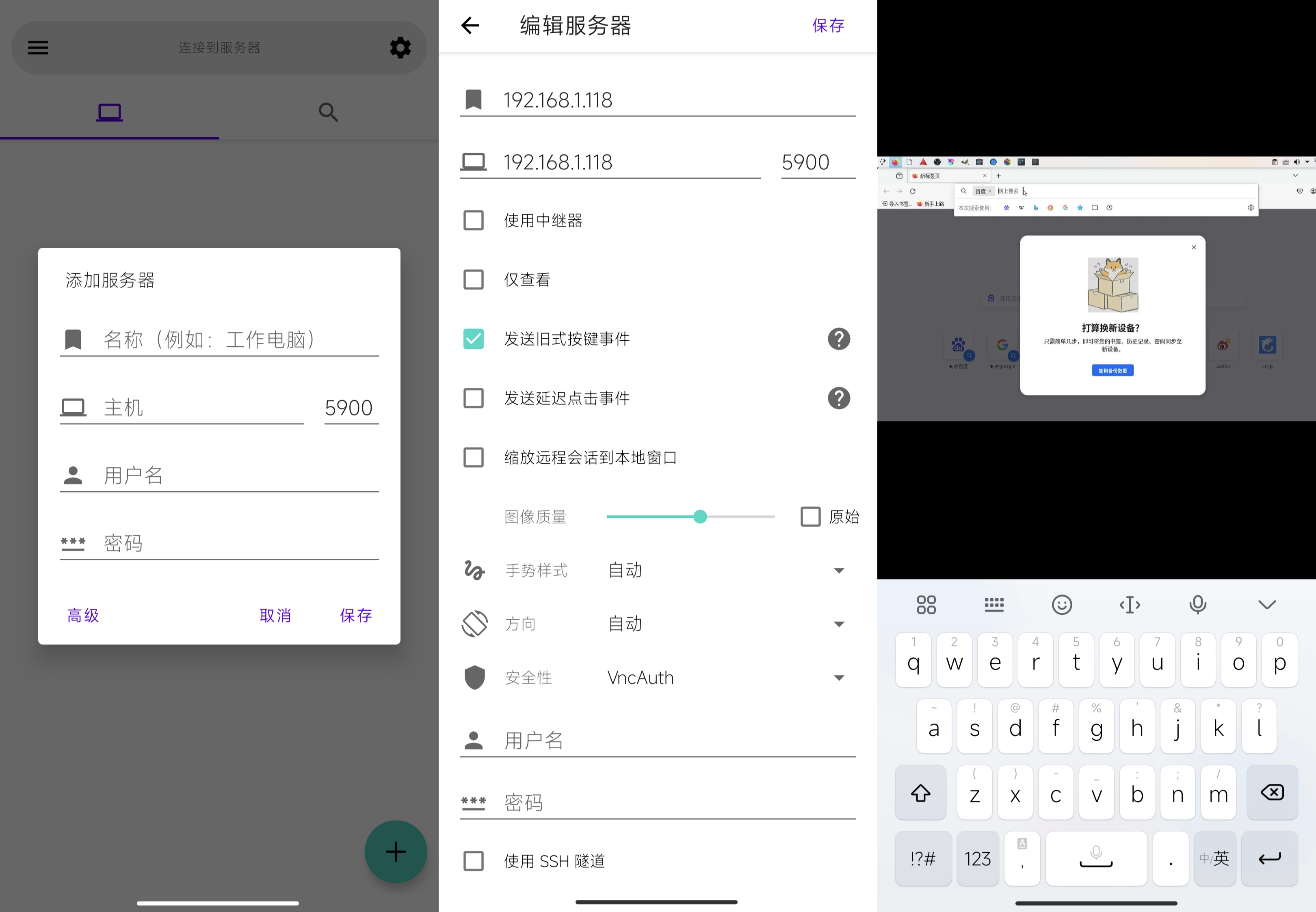The image size is (1316, 912).
Task: Open help for 发送旧式按键事件
Action: (x=838, y=339)
